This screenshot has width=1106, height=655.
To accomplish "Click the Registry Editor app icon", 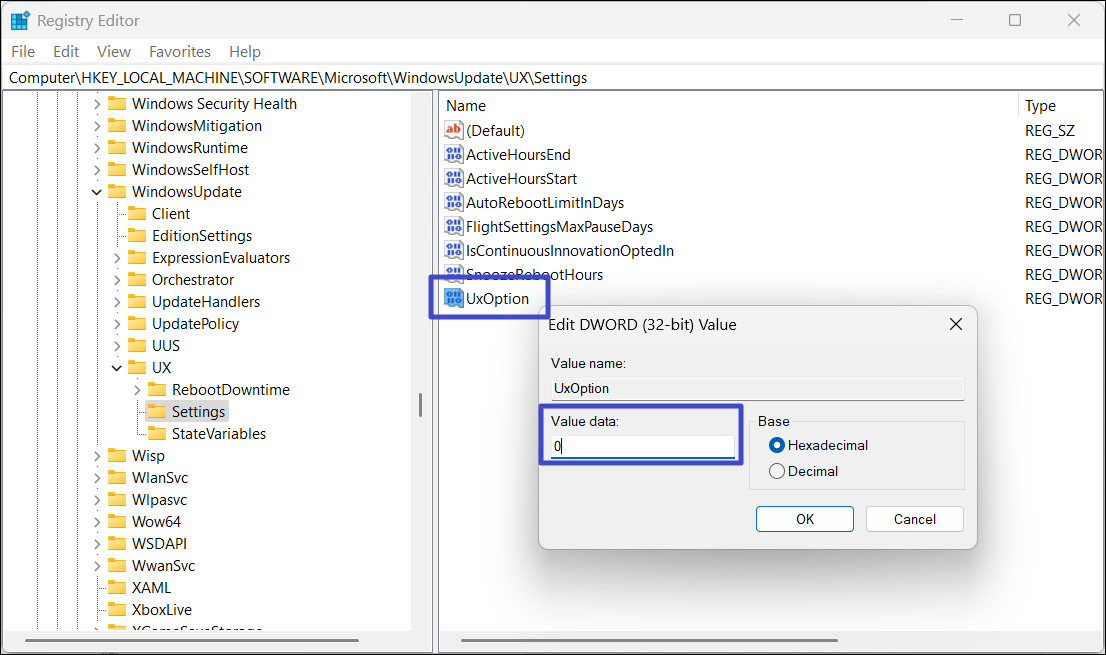I will point(20,20).
